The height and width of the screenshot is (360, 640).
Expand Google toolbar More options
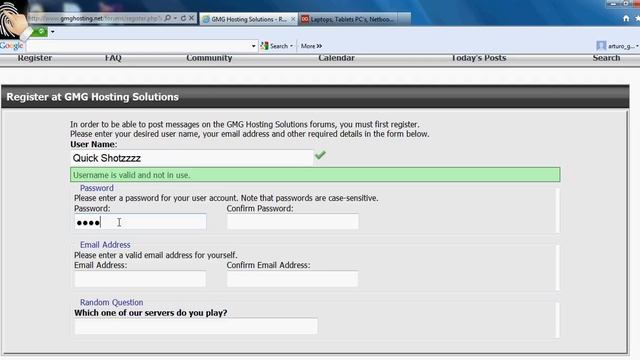point(311,46)
